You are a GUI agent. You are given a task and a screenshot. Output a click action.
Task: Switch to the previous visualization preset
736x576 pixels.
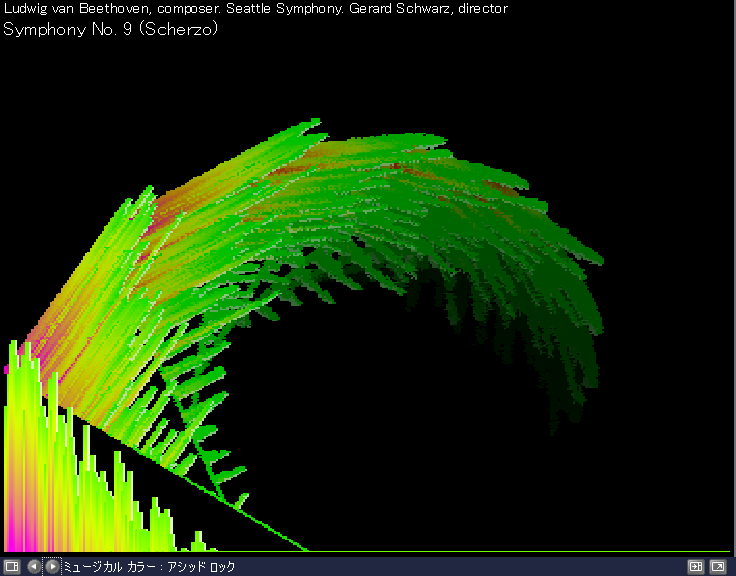[x=34, y=566]
